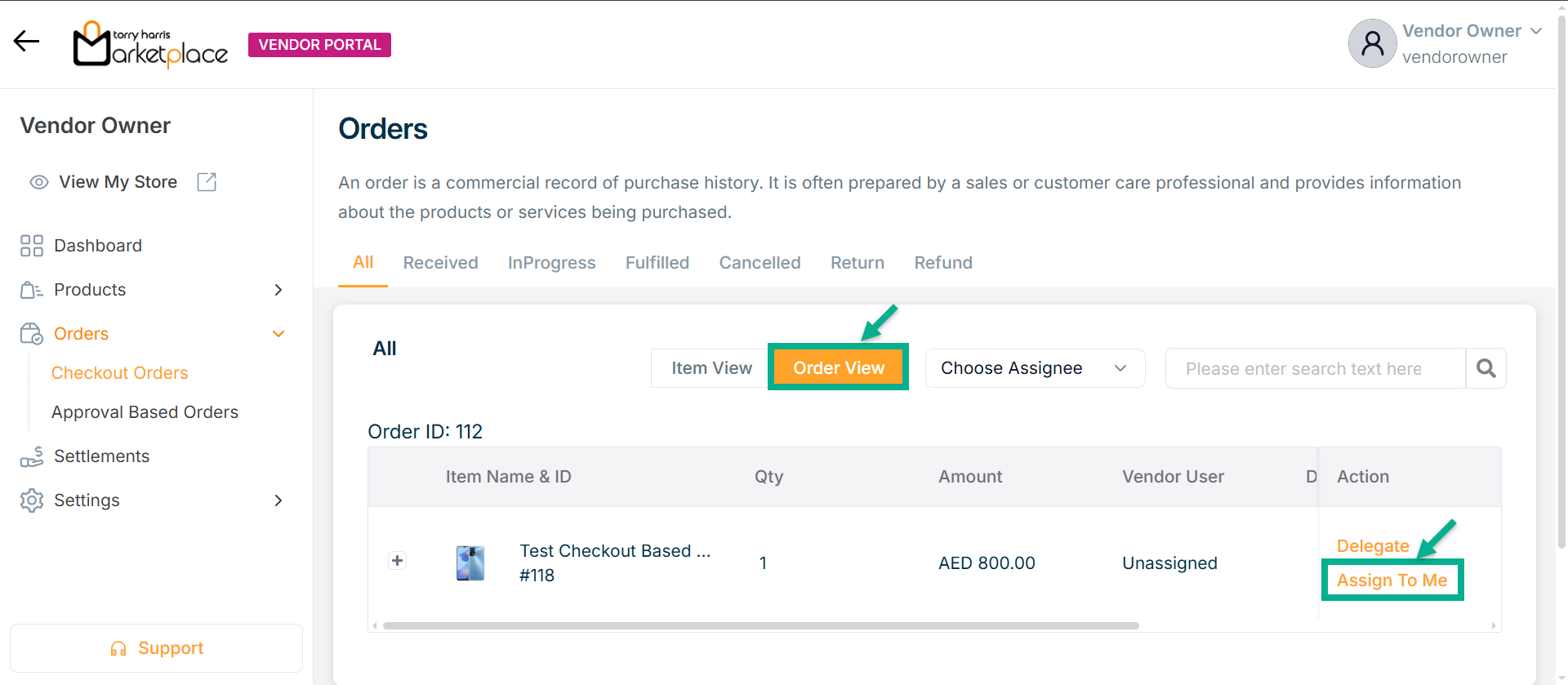
Task: Open the external link icon beside View My Store
Action: click(207, 182)
